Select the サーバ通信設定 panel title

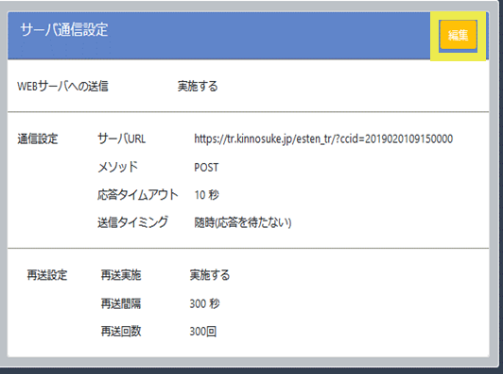pyautogui.click(x=64, y=30)
